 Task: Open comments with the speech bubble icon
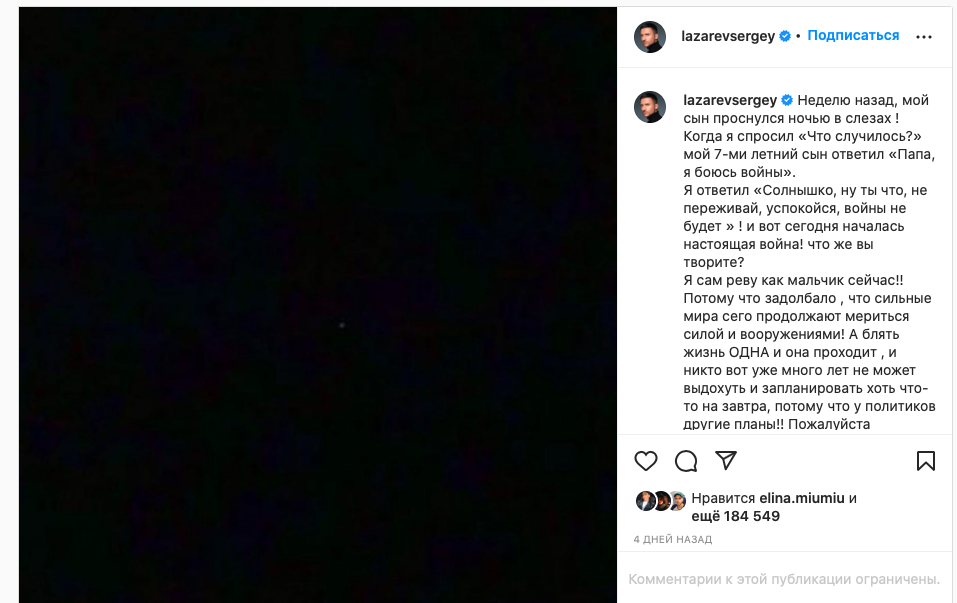pos(686,461)
